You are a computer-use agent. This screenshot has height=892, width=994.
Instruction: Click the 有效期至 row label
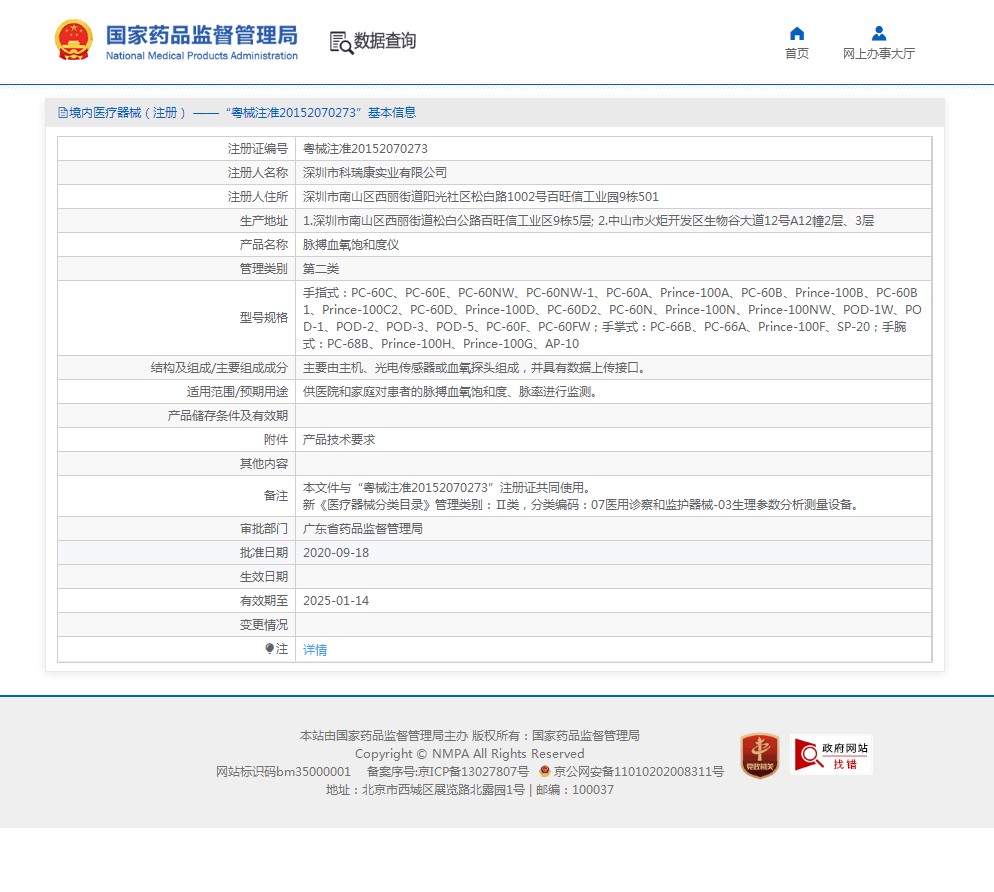click(264, 601)
